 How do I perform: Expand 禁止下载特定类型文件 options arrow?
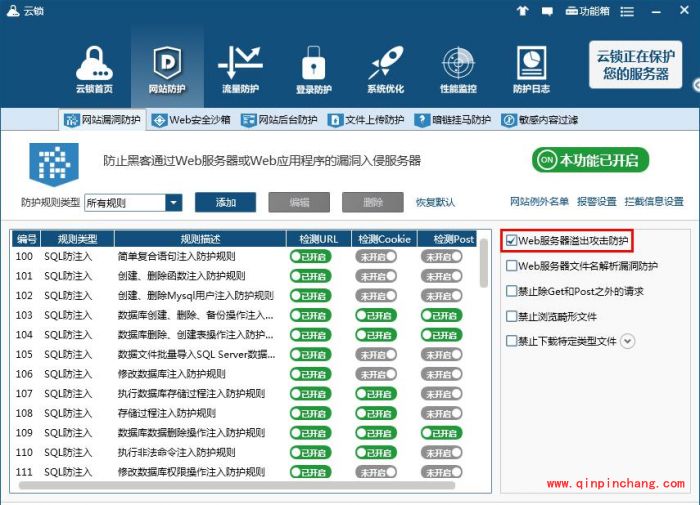pos(628,342)
